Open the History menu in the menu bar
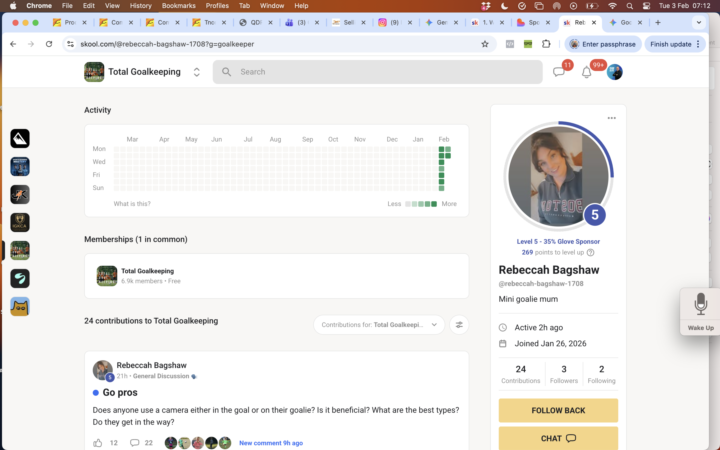 [x=140, y=6]
